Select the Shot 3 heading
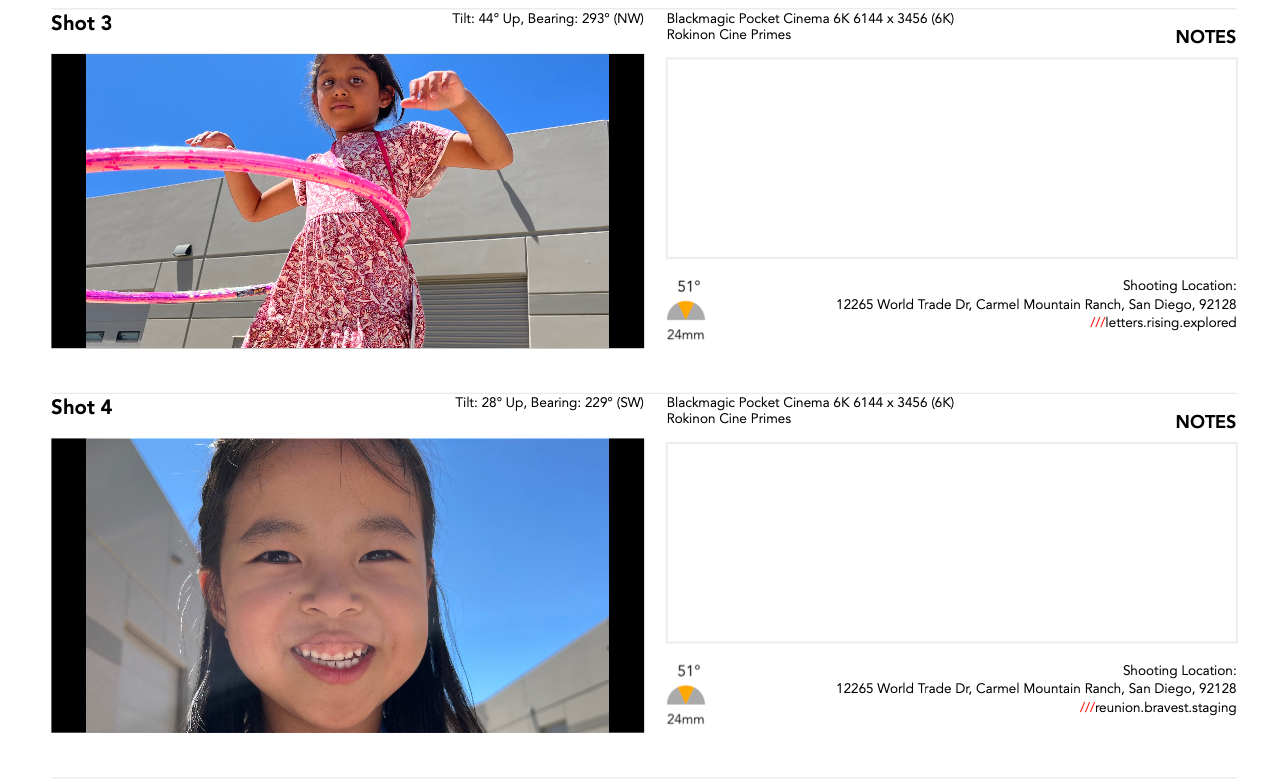This screenshot has height=784, width=1278. point(82,23)
